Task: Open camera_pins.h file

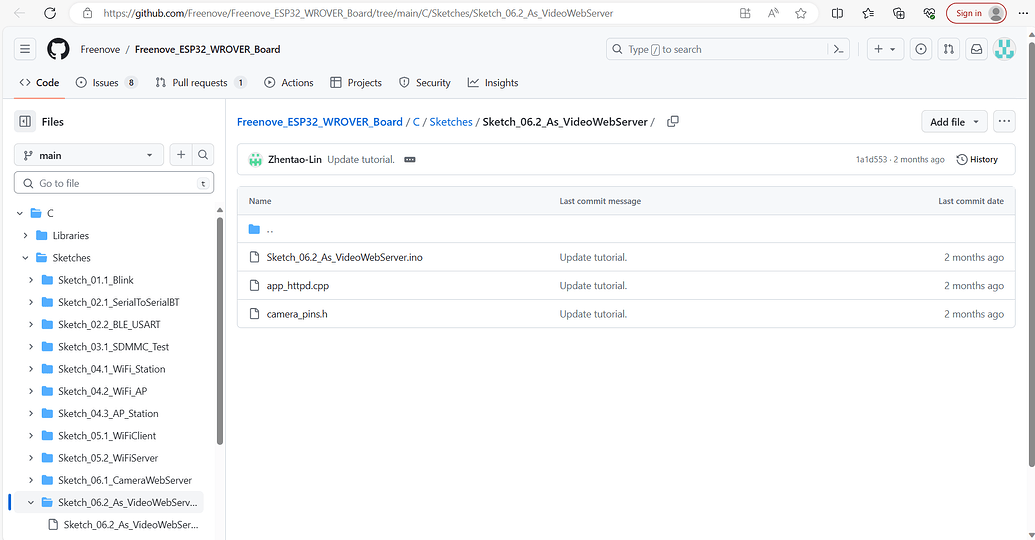Action: point(297,314)
